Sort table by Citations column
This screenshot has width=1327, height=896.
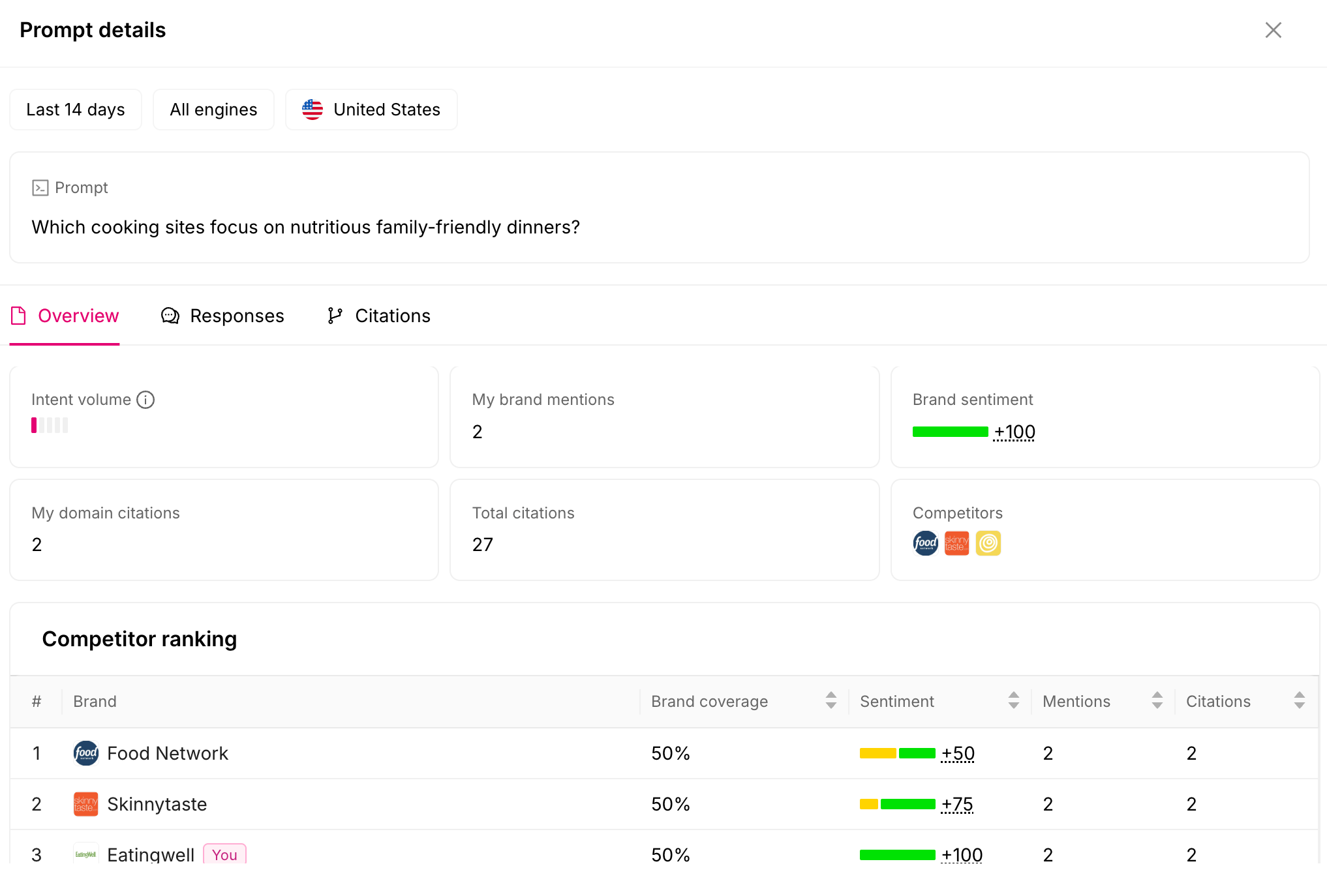point(1299,700)
